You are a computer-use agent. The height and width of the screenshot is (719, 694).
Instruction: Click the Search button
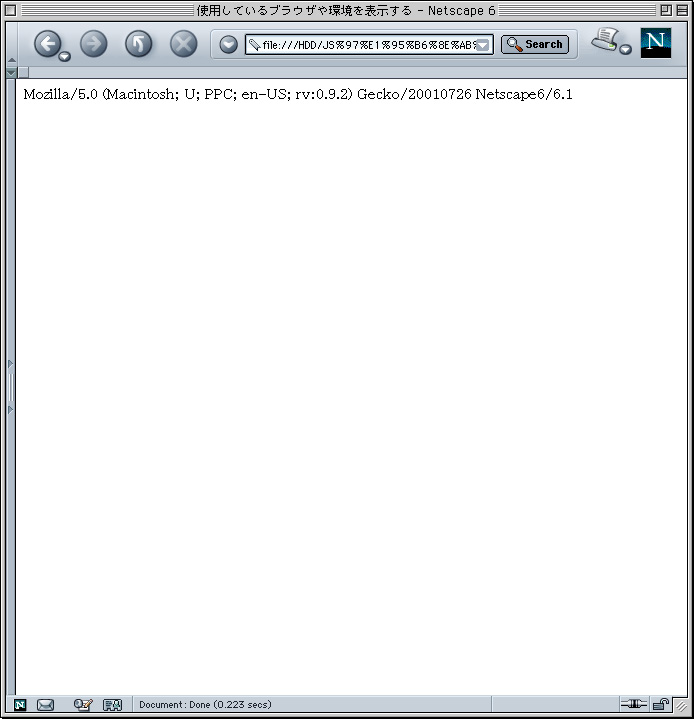click(535, 44)
